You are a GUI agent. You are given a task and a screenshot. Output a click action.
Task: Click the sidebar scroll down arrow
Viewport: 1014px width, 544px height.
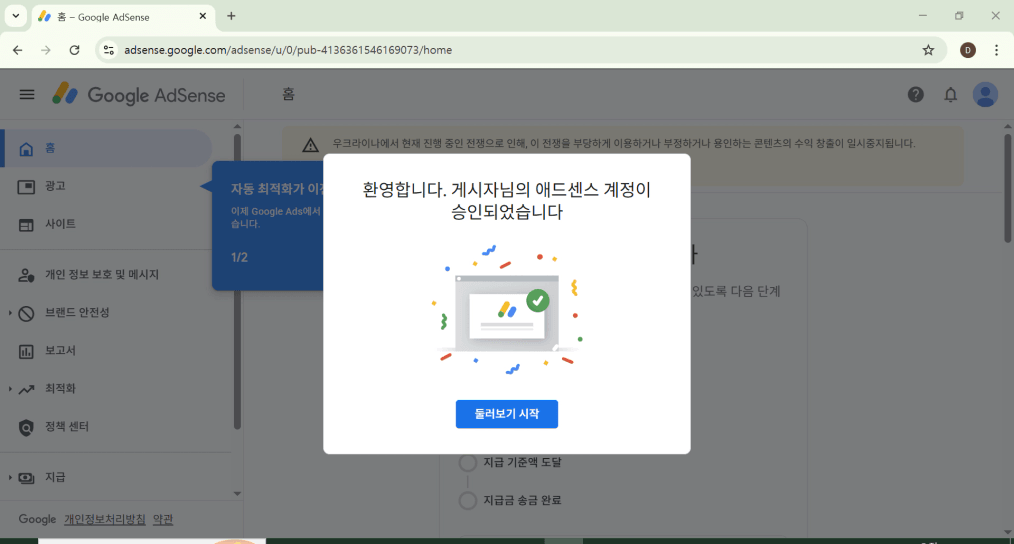(237, 494)
